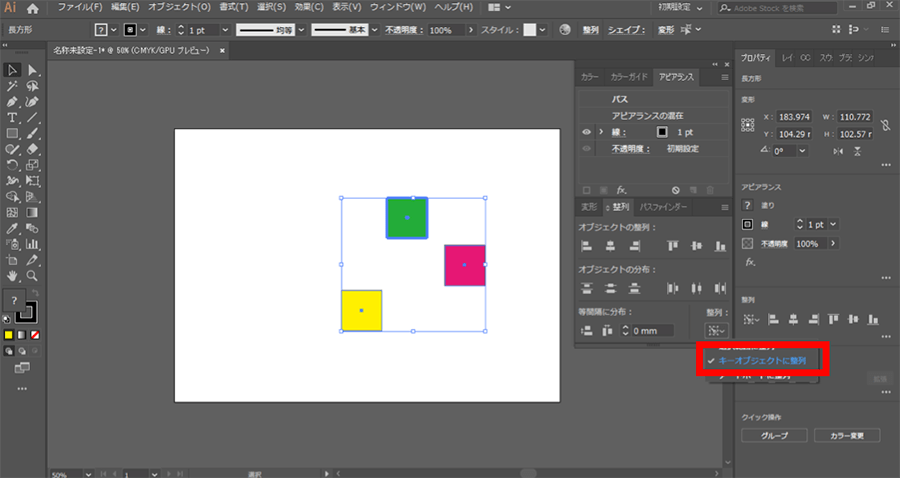Click the X position input field
The width and height of the screenshot is (900, 478).
click(x=795, y=117)
